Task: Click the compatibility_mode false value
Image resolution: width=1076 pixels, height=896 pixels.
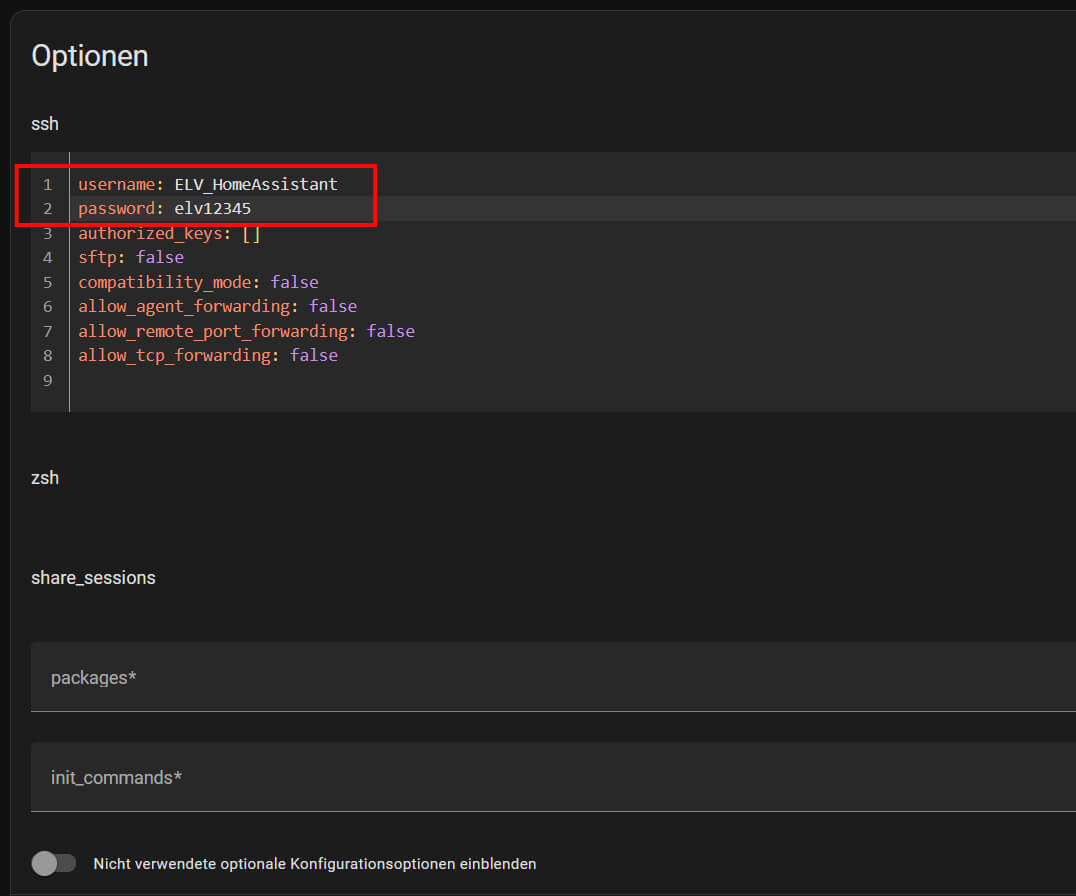Action: (294, 282)
